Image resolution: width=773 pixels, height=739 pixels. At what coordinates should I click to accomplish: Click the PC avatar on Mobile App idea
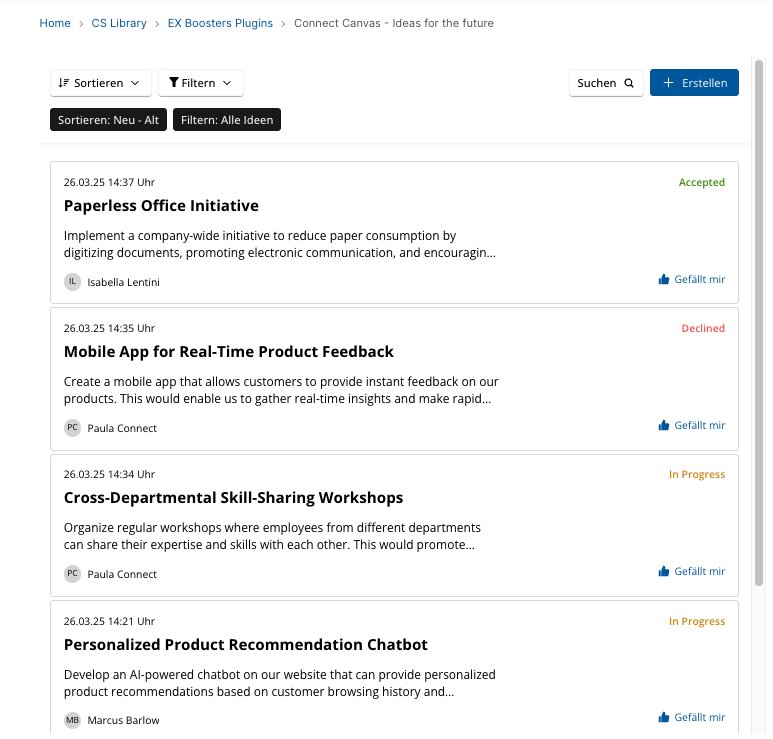72,427
